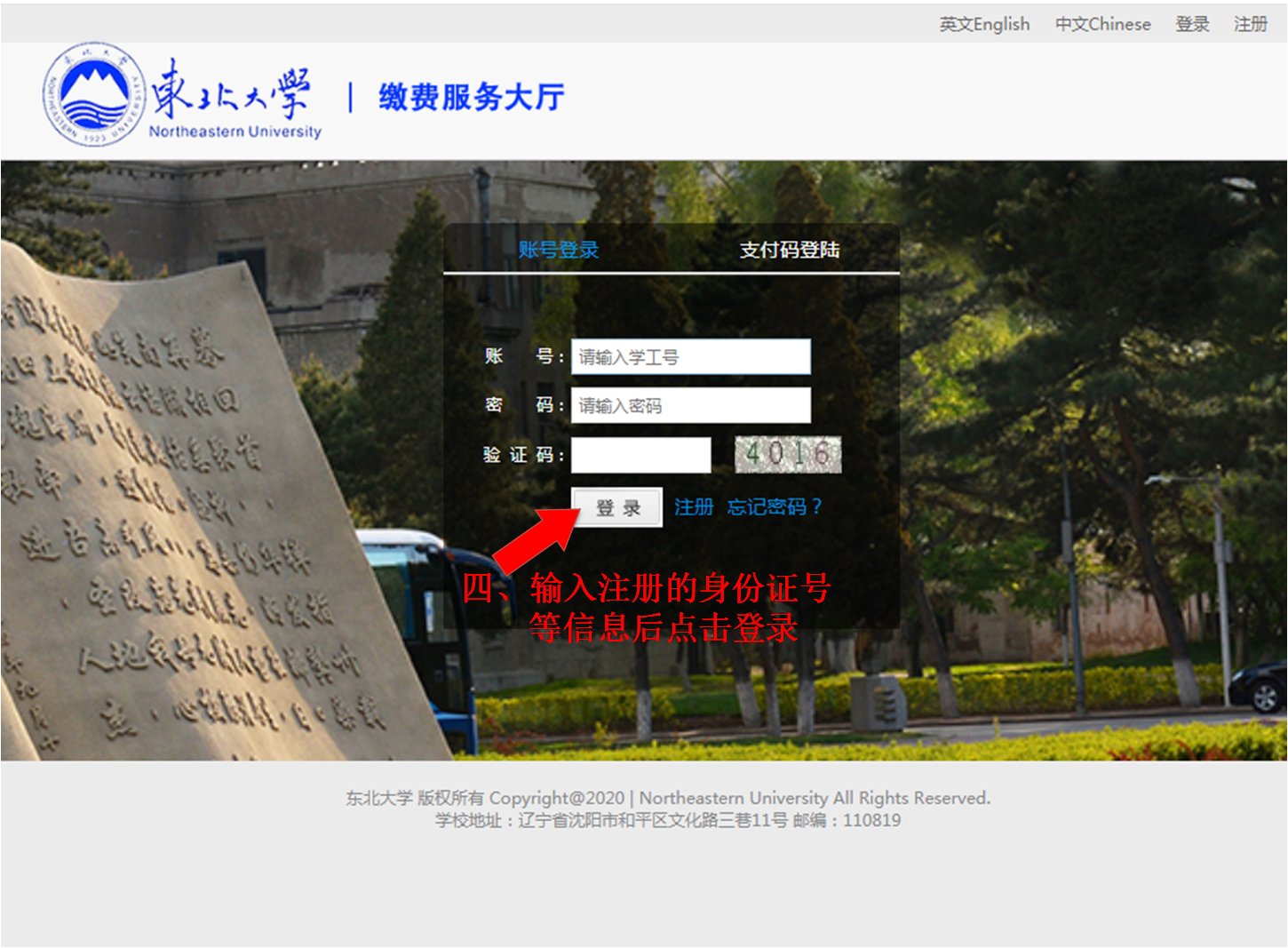
Task: Click the 缴费服务大厅 header title
Action: pos(471,97)
